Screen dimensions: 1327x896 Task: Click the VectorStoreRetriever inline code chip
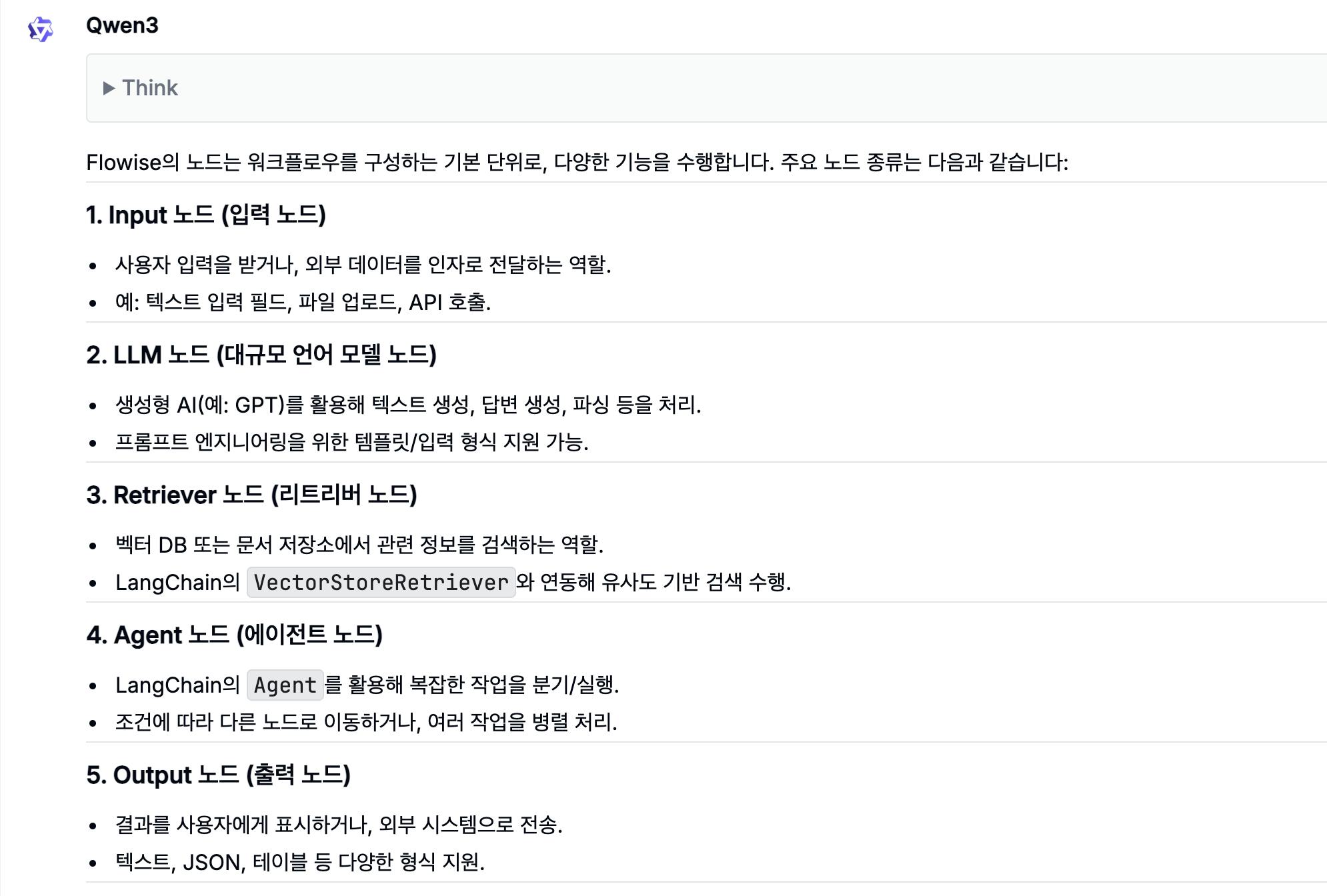(381, 583)
